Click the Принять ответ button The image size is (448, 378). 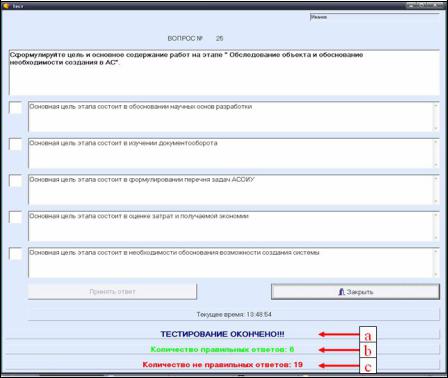(x=112, y=292)
